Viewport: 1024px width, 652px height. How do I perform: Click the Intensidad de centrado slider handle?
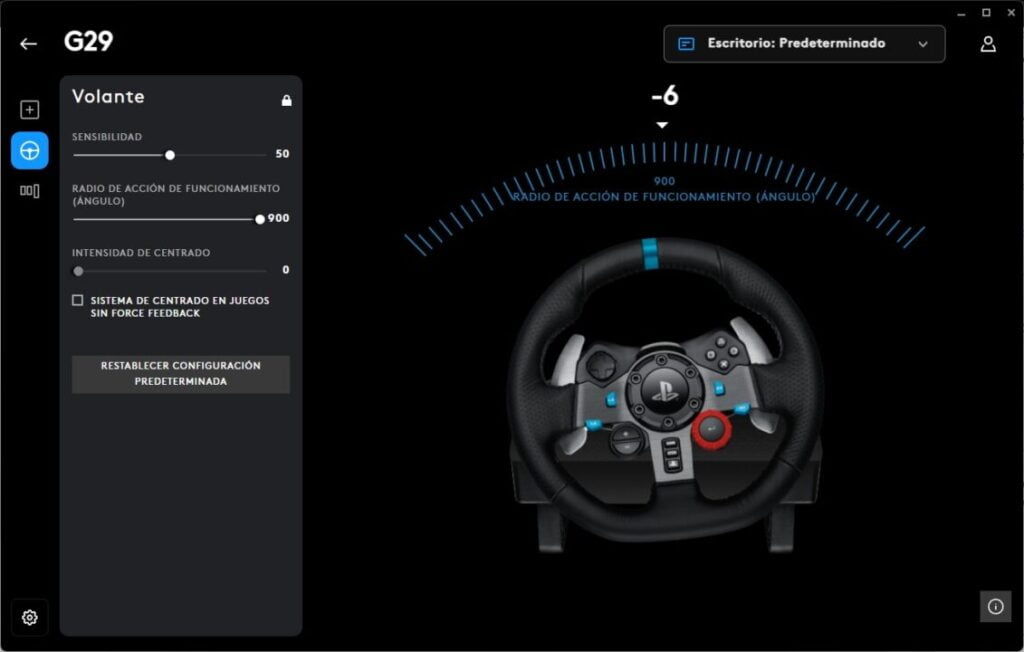click(78, 271)
